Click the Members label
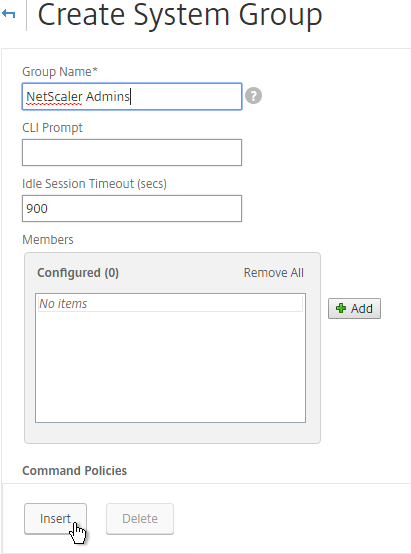 48,240
